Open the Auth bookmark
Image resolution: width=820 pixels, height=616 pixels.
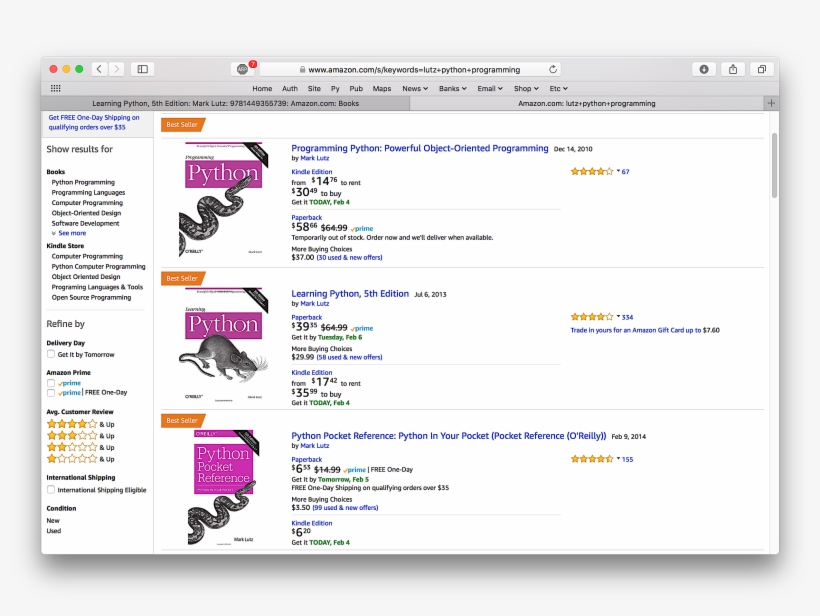[290, 88]
